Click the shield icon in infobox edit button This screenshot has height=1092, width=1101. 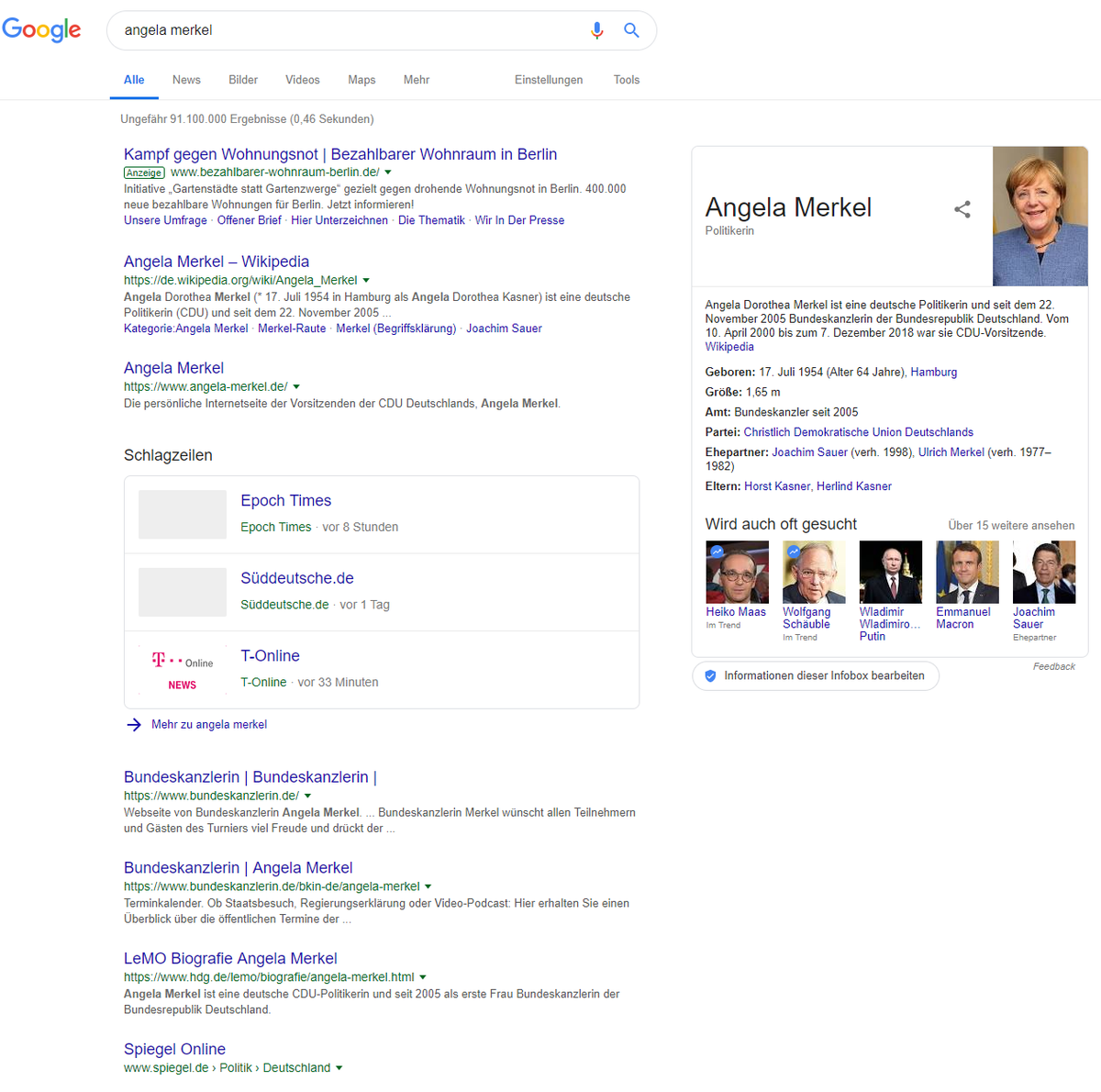point(710,675)
